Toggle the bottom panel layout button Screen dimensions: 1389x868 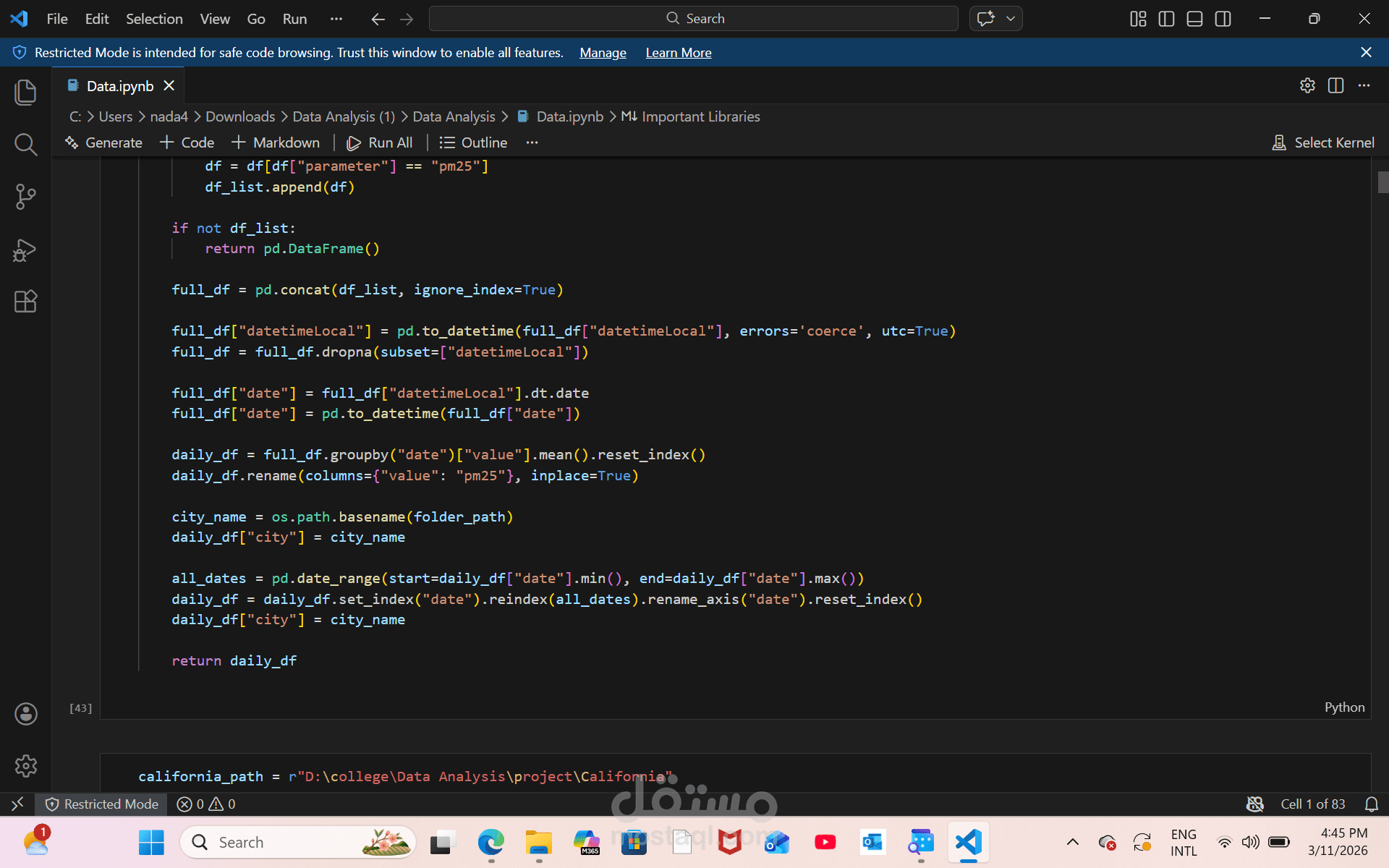1194,19
